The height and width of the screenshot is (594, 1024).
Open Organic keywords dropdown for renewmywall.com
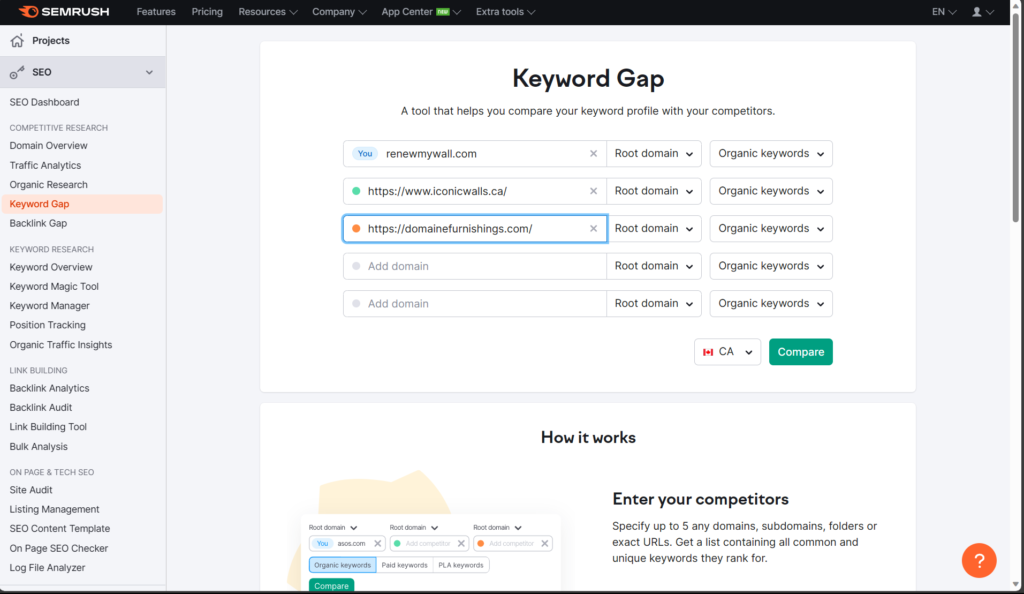tap(771, 154)
